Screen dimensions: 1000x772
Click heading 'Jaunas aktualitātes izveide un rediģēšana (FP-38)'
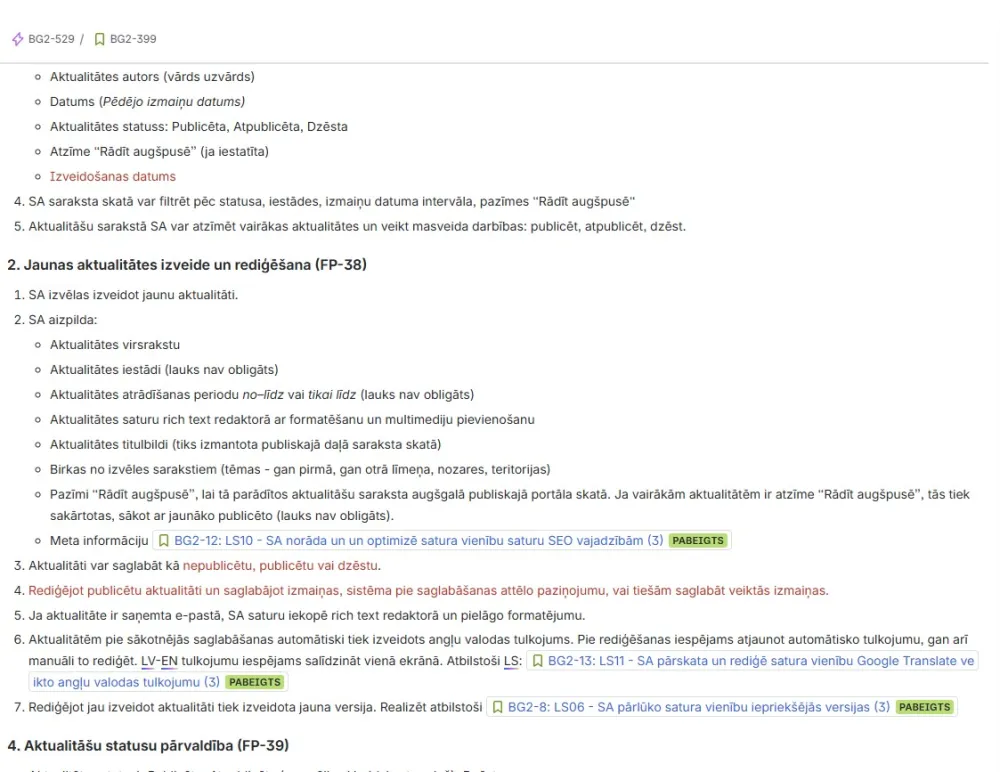(178, 265)
